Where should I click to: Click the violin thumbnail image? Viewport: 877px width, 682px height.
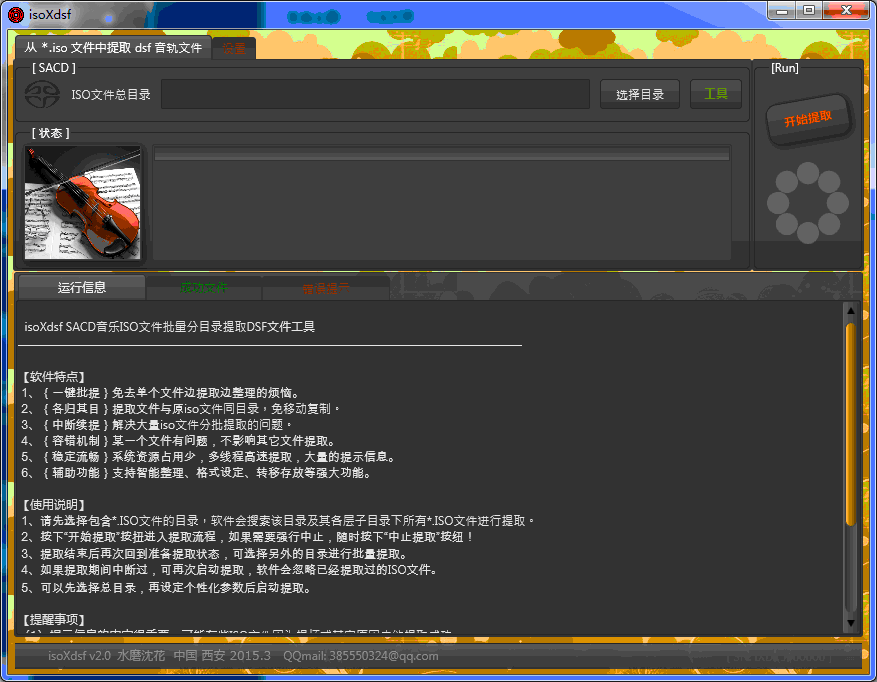pyautogui.click(x=83, y=203)
